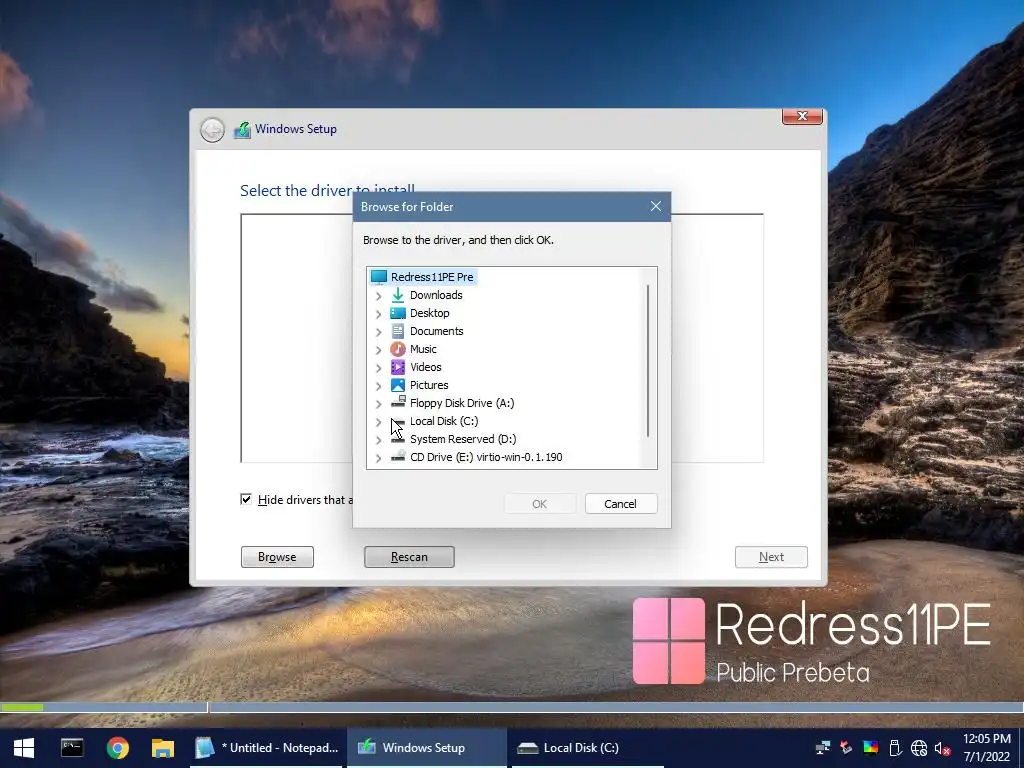Screen dimensions: 1024x768
Task: Open File Explorer from the taskbar
Action: coord(163,748)
